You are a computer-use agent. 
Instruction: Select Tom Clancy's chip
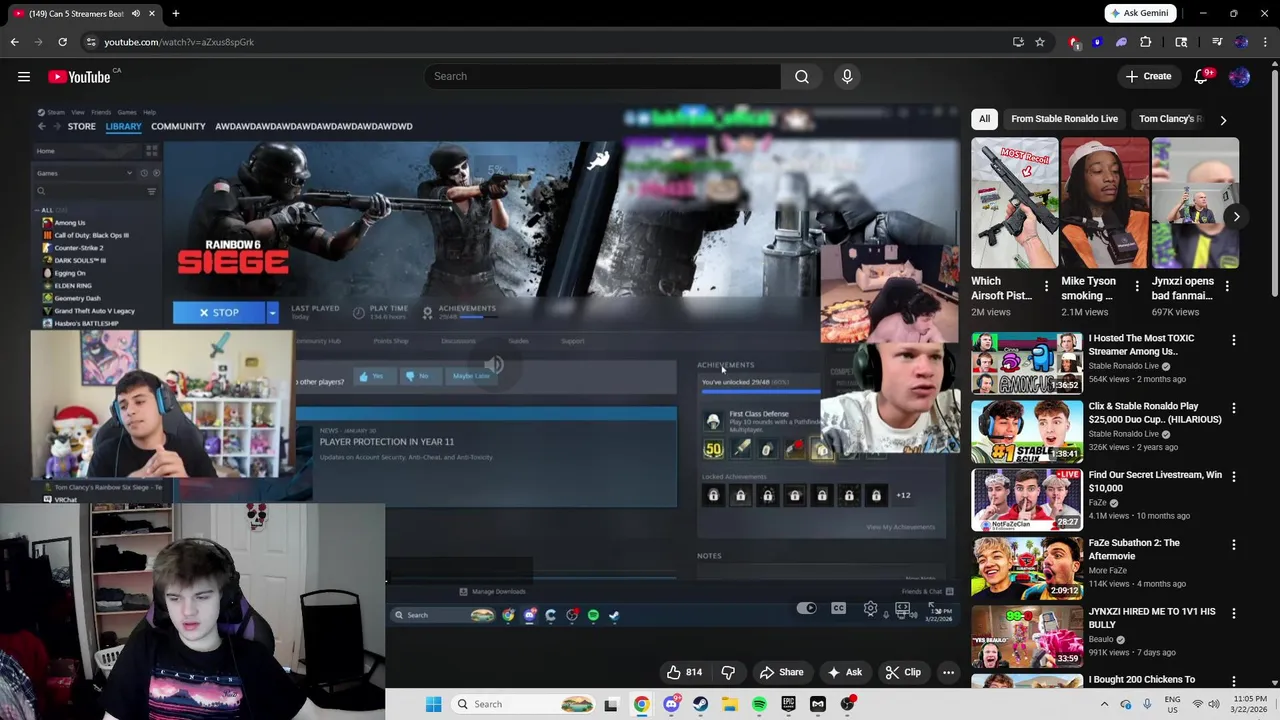pyautogui.click(x=1170, y=119)
